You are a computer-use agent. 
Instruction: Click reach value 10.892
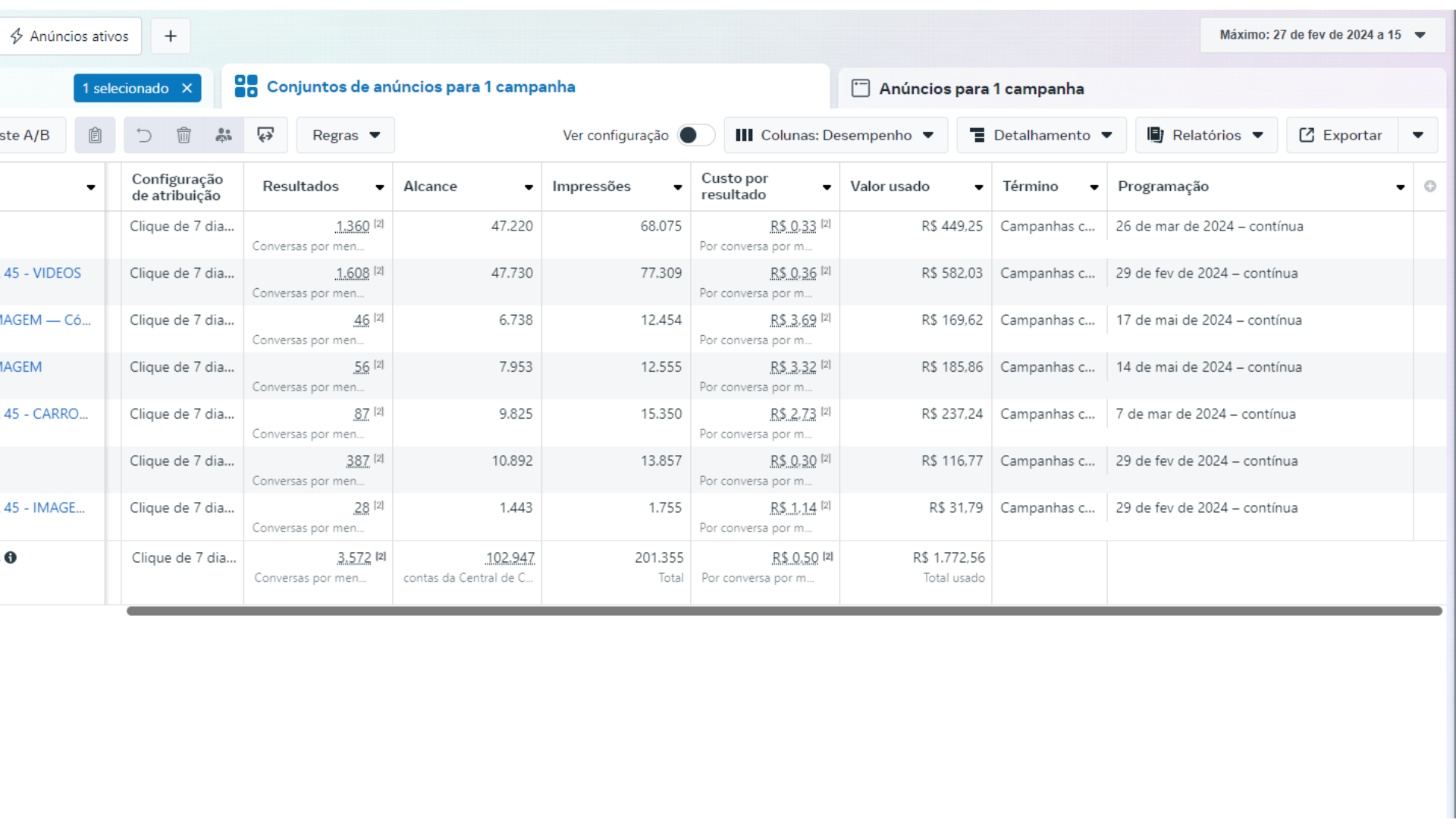512,461
